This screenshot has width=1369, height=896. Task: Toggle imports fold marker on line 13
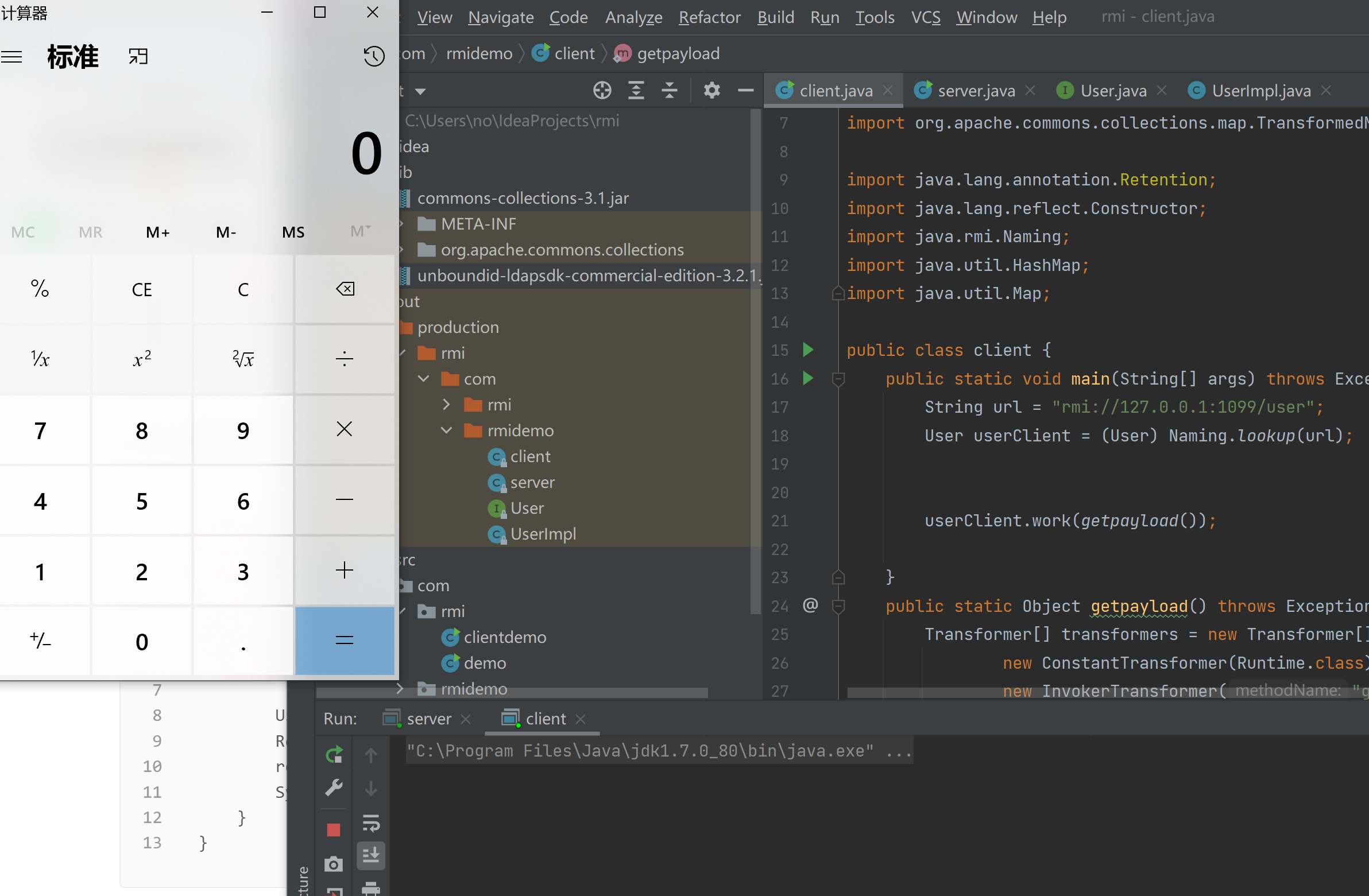(x=838, y=293)
